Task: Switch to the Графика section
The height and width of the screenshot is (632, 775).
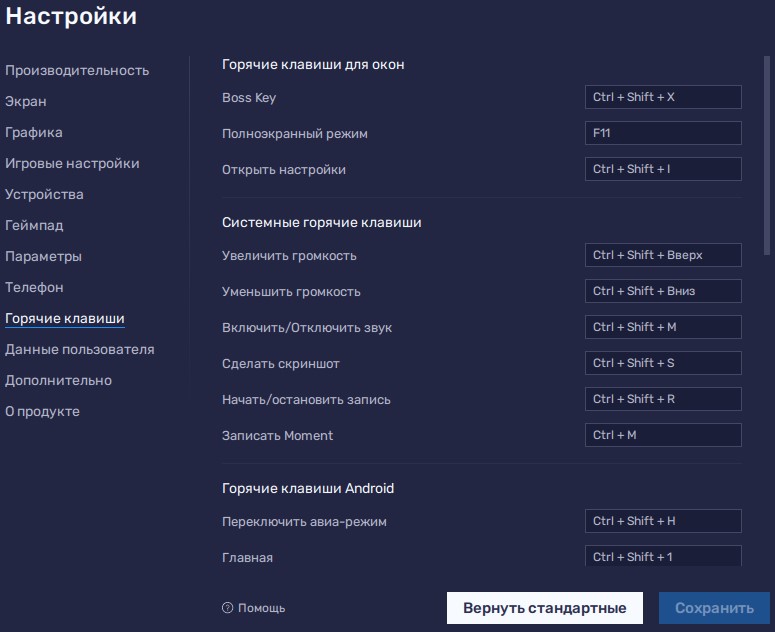Action: (x=34, y=132)
